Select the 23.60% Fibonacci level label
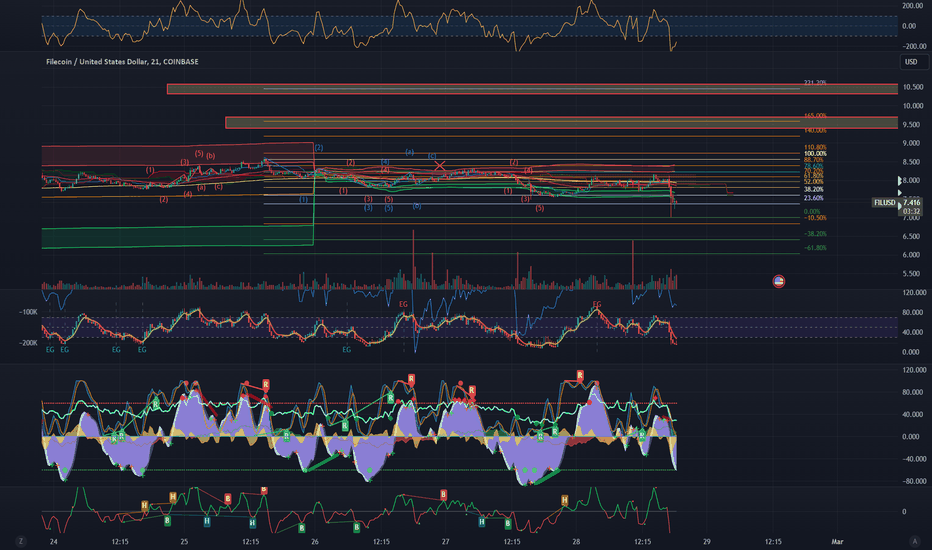932x550 pixels. (x=814, y=198)
